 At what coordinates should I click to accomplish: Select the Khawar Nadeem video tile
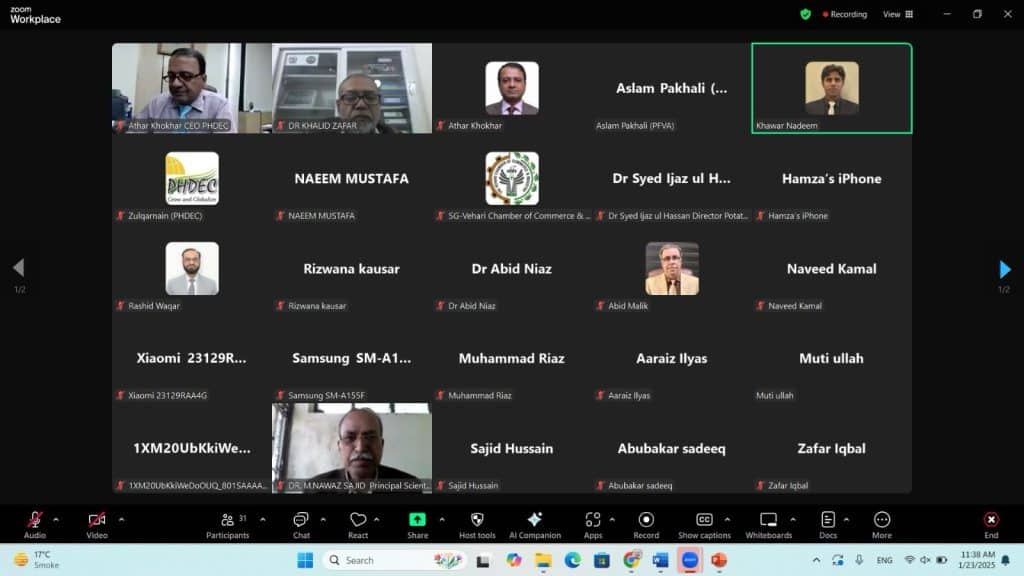click(x=832, y=88)
